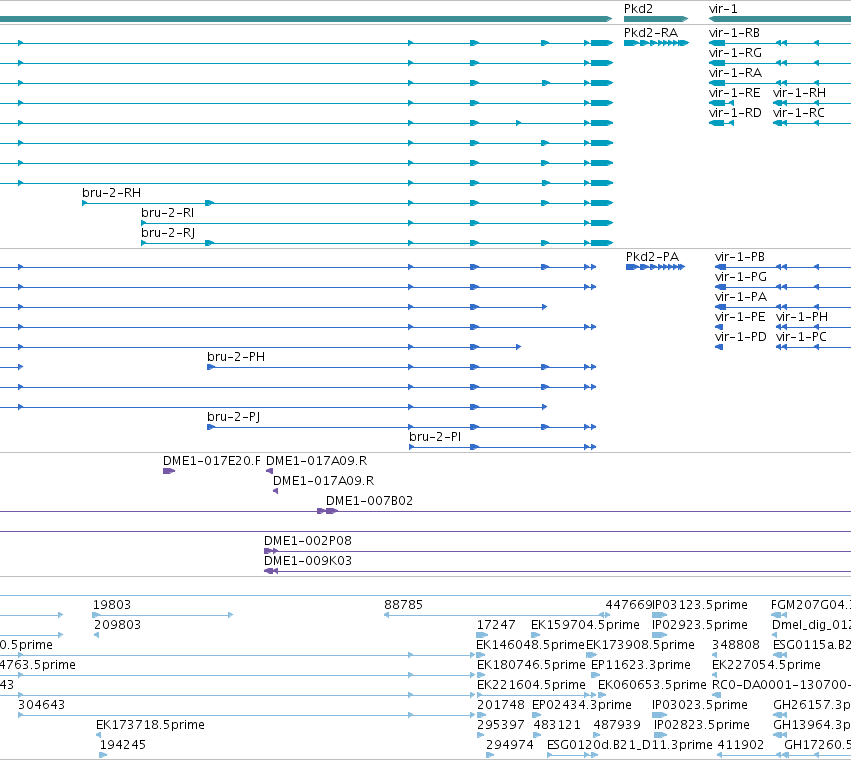
Task: Select the EK180746.5prime EST label
Action: [531, 665]
